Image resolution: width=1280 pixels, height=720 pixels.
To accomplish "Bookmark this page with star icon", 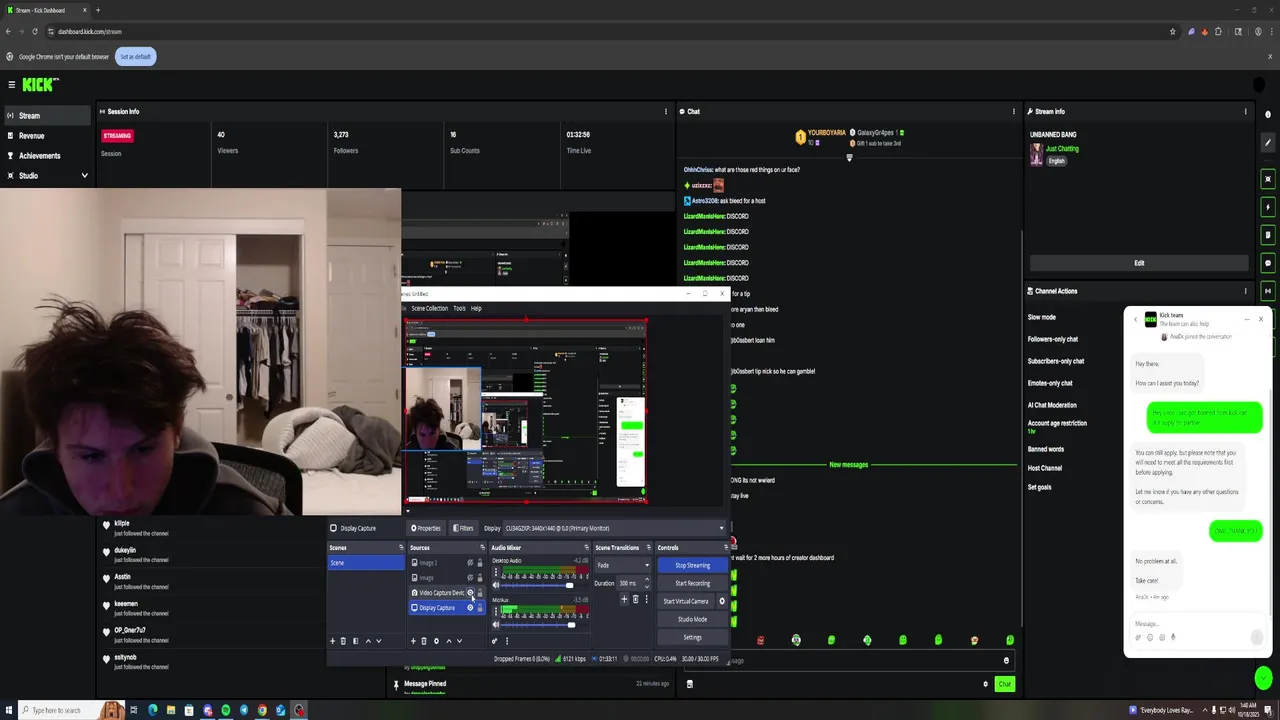I will (x=1173, y=31).
